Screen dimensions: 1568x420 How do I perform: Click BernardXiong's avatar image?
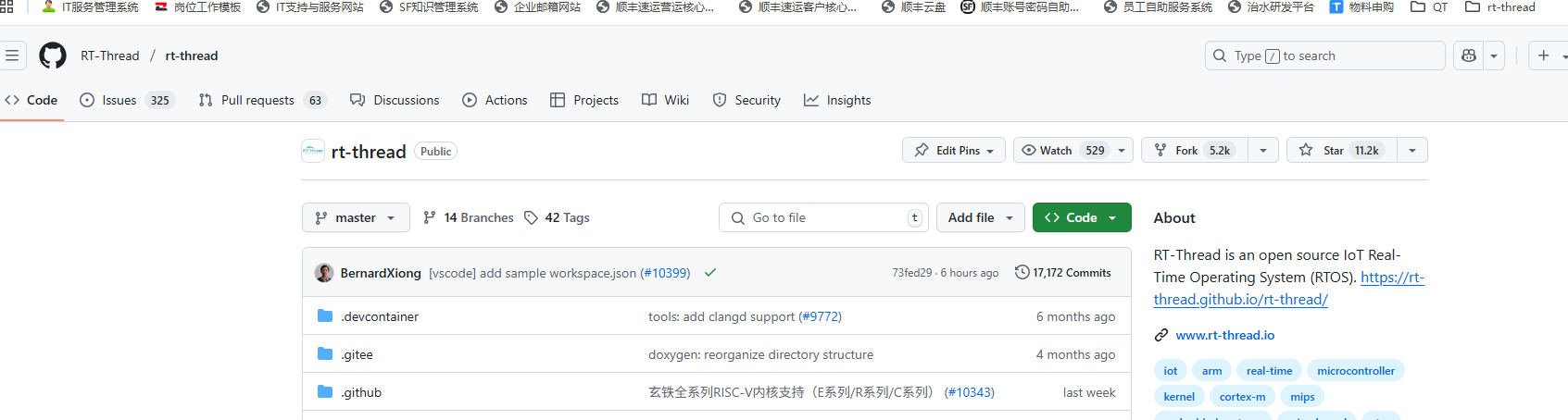(x=324, y=273)
